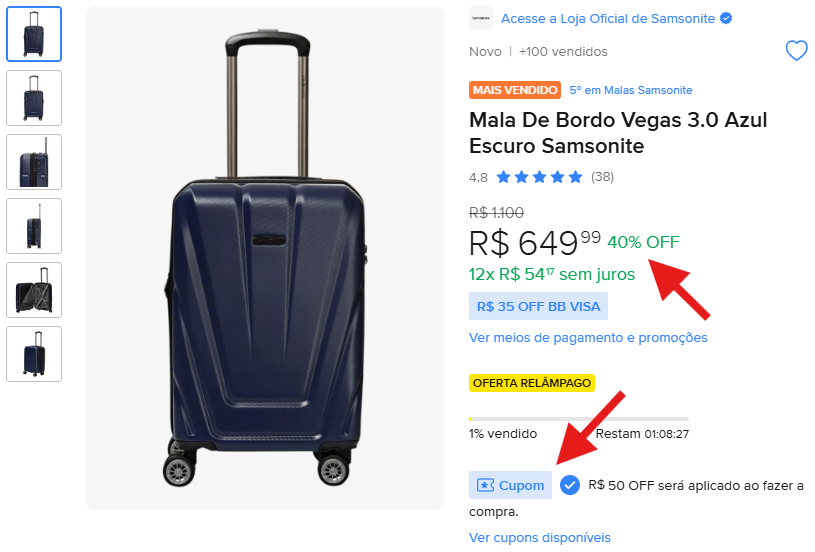The width and height of the screenshot is (815, 552).
Task: Select the second suitcase thumbnail
Action: (34, 98)
